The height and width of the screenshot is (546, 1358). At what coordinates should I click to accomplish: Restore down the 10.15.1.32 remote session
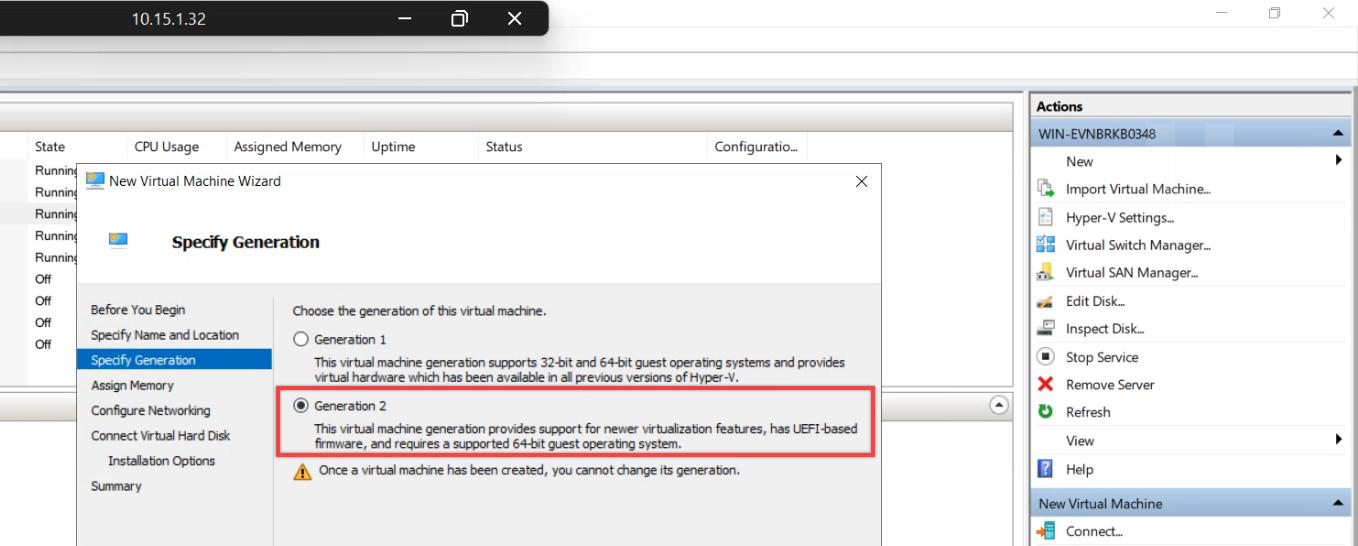[x=459, y=18]
